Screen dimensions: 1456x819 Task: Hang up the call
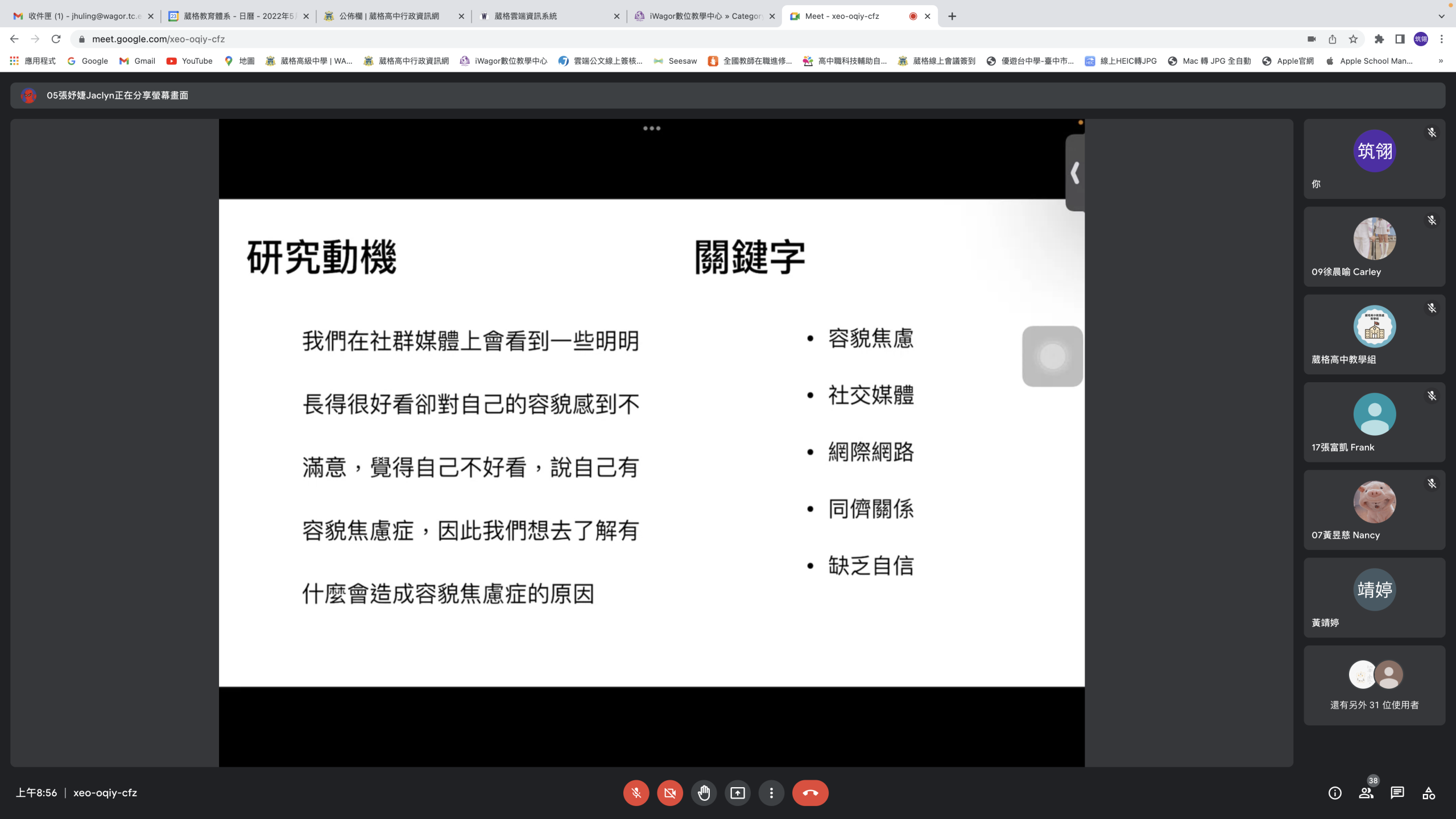(x=810, y=793)
